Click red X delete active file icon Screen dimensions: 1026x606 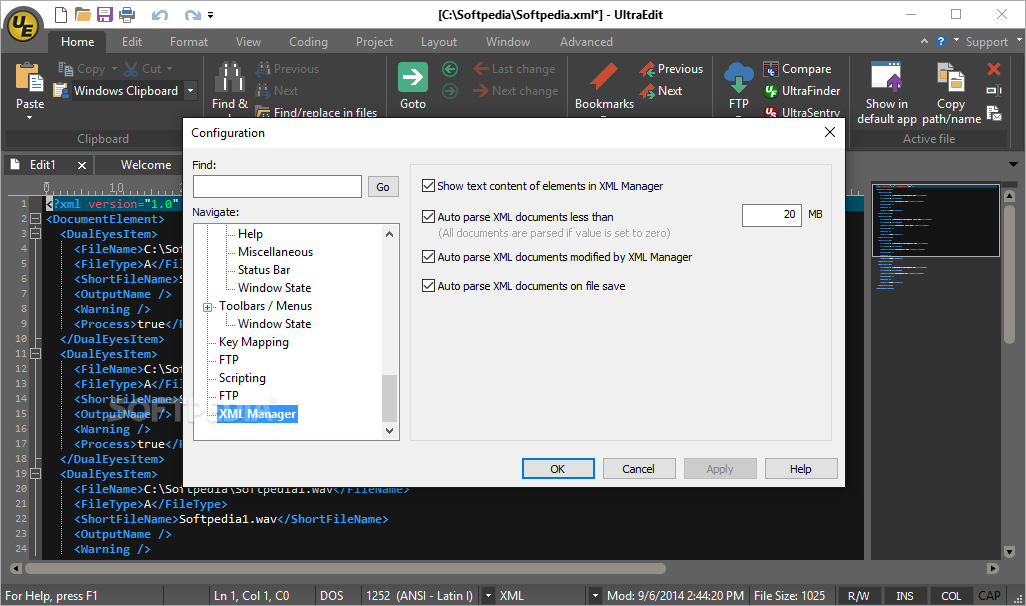pyautogui.click(x=994, y=69)
